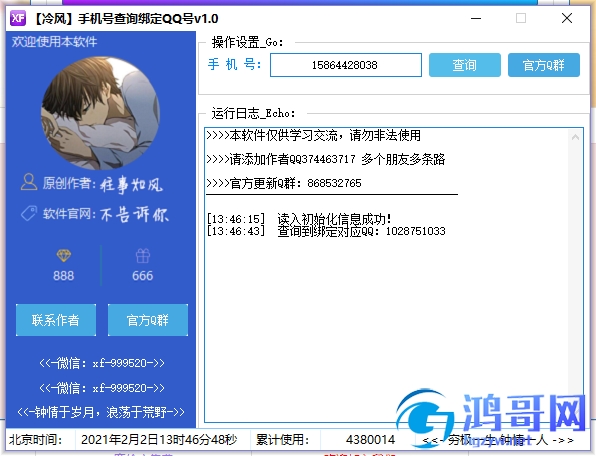Click the tag icon beside 软件官网
596x456 pixels.
pos(29,213)
